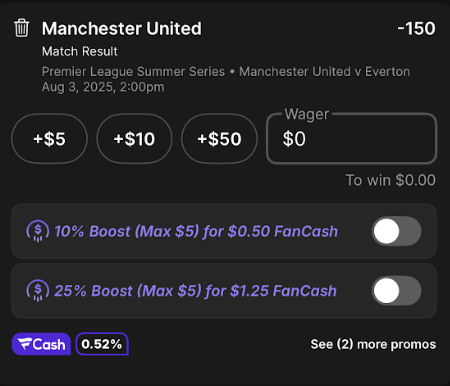
Task: Enable the 10% Boost toggle
Action: (x=396, y=231)
